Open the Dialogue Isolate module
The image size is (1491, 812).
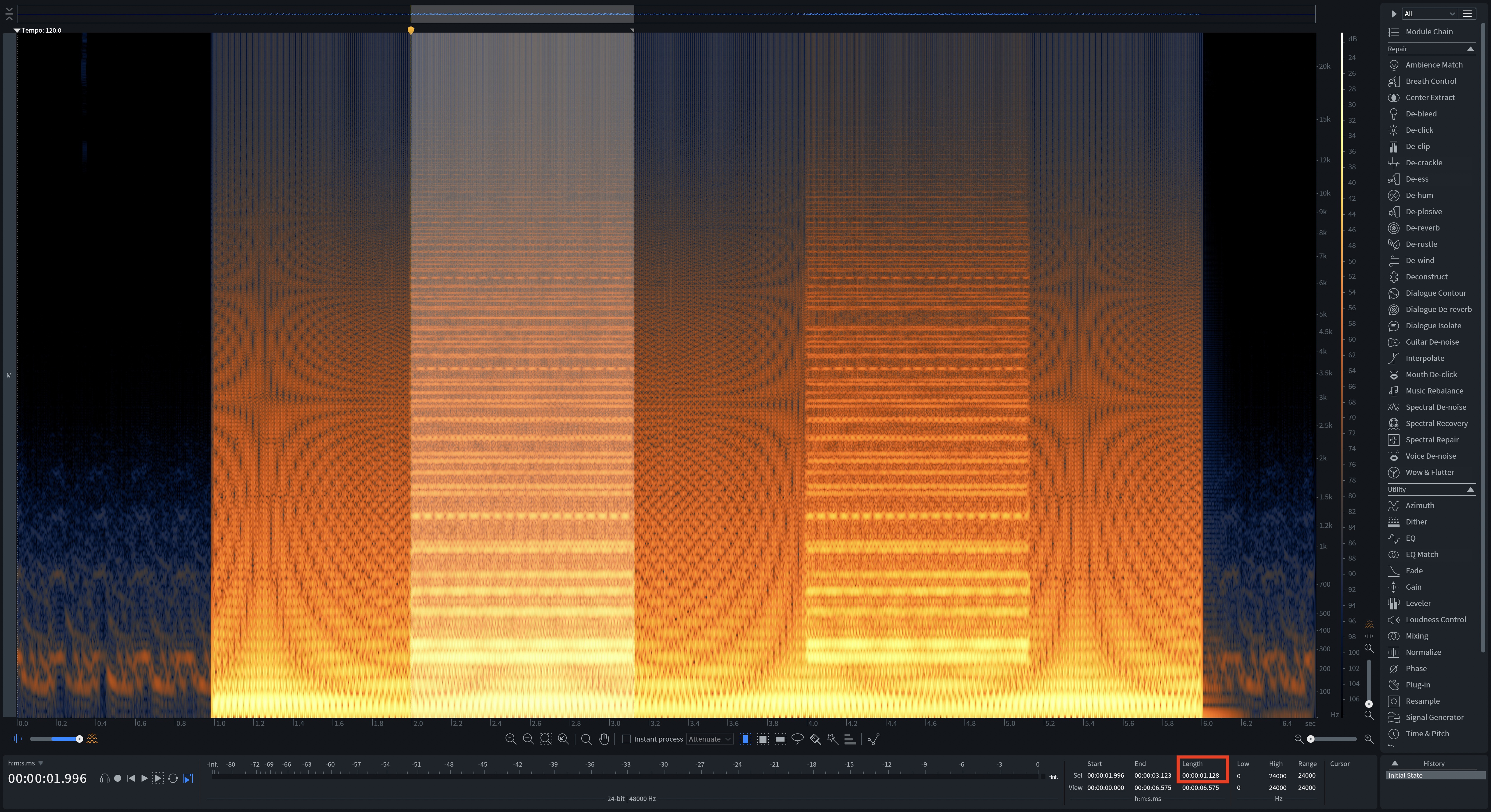point(1432,326)
